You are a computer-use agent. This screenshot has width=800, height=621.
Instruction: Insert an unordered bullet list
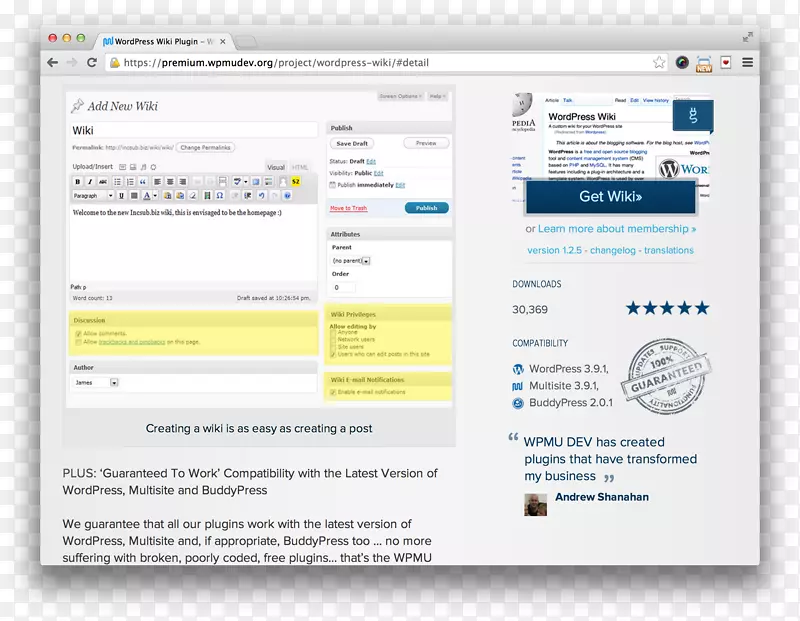pyautogui.click(x=117, y=182)
